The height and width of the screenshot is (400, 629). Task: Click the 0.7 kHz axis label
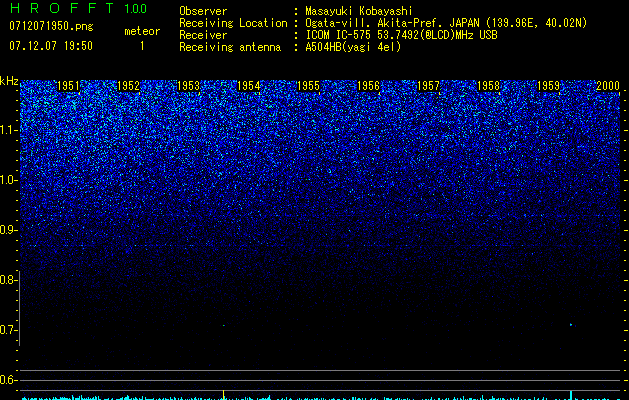(7, 330)
